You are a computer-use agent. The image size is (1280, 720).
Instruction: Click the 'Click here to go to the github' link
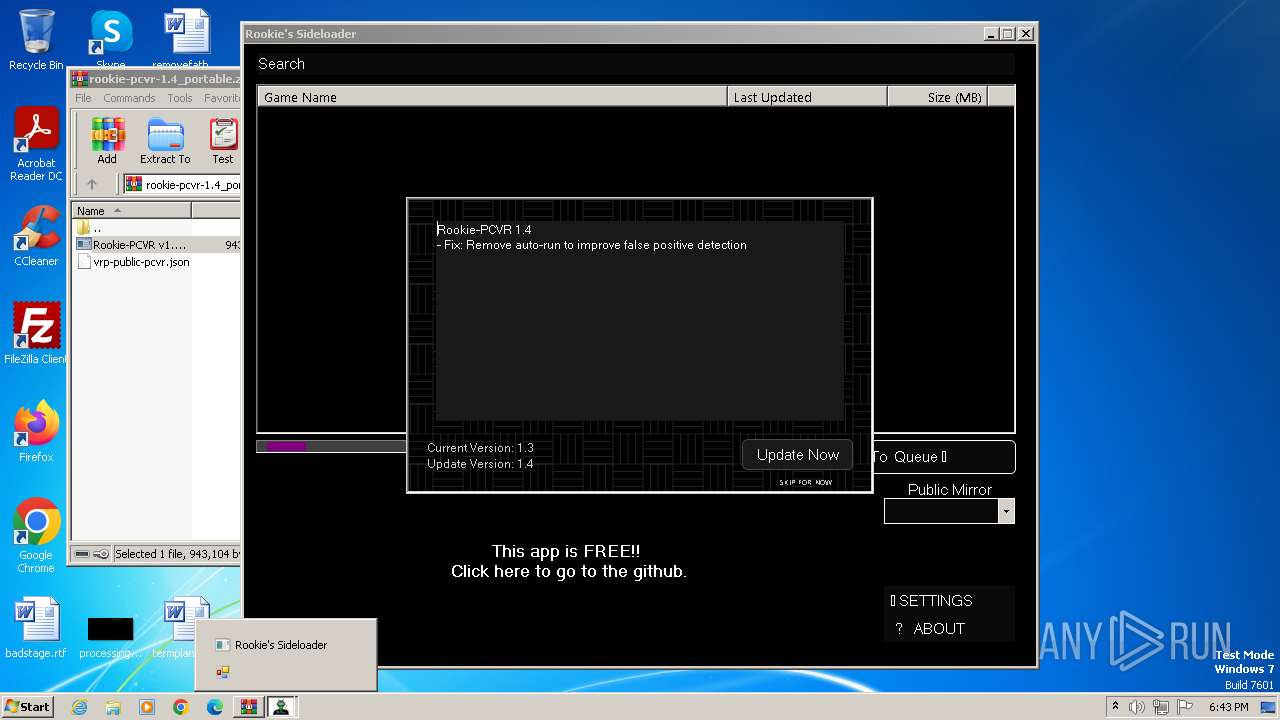568,572
